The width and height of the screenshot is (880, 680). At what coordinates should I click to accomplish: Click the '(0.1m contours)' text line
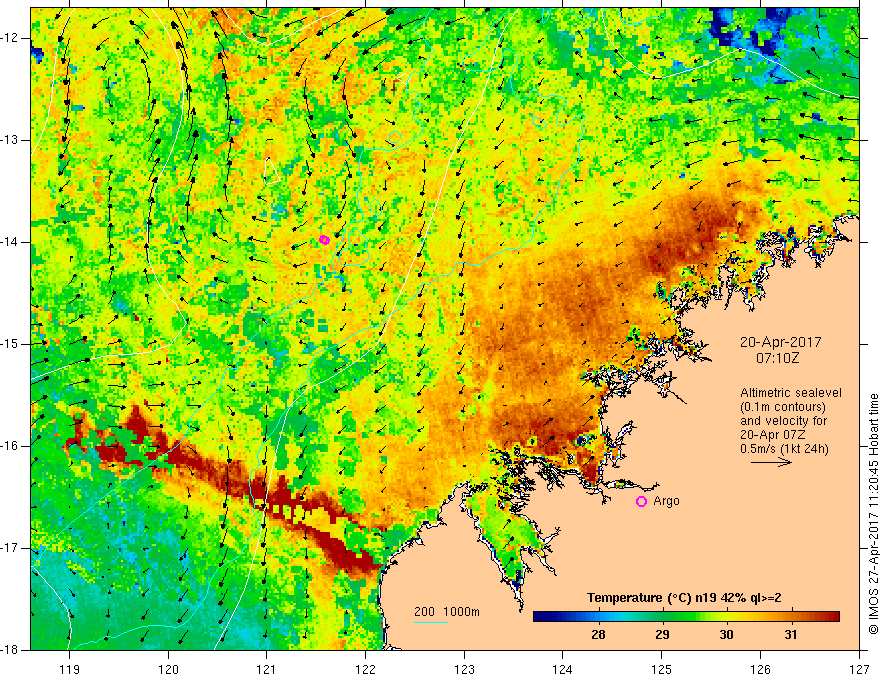coord(783,407)
